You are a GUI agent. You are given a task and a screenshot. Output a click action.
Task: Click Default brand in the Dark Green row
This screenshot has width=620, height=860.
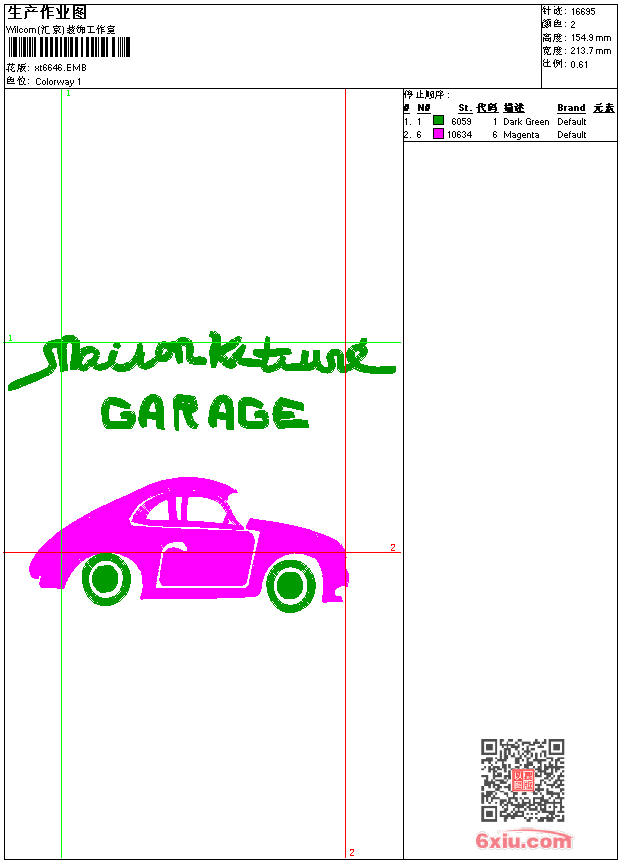(x=572, y=122)
